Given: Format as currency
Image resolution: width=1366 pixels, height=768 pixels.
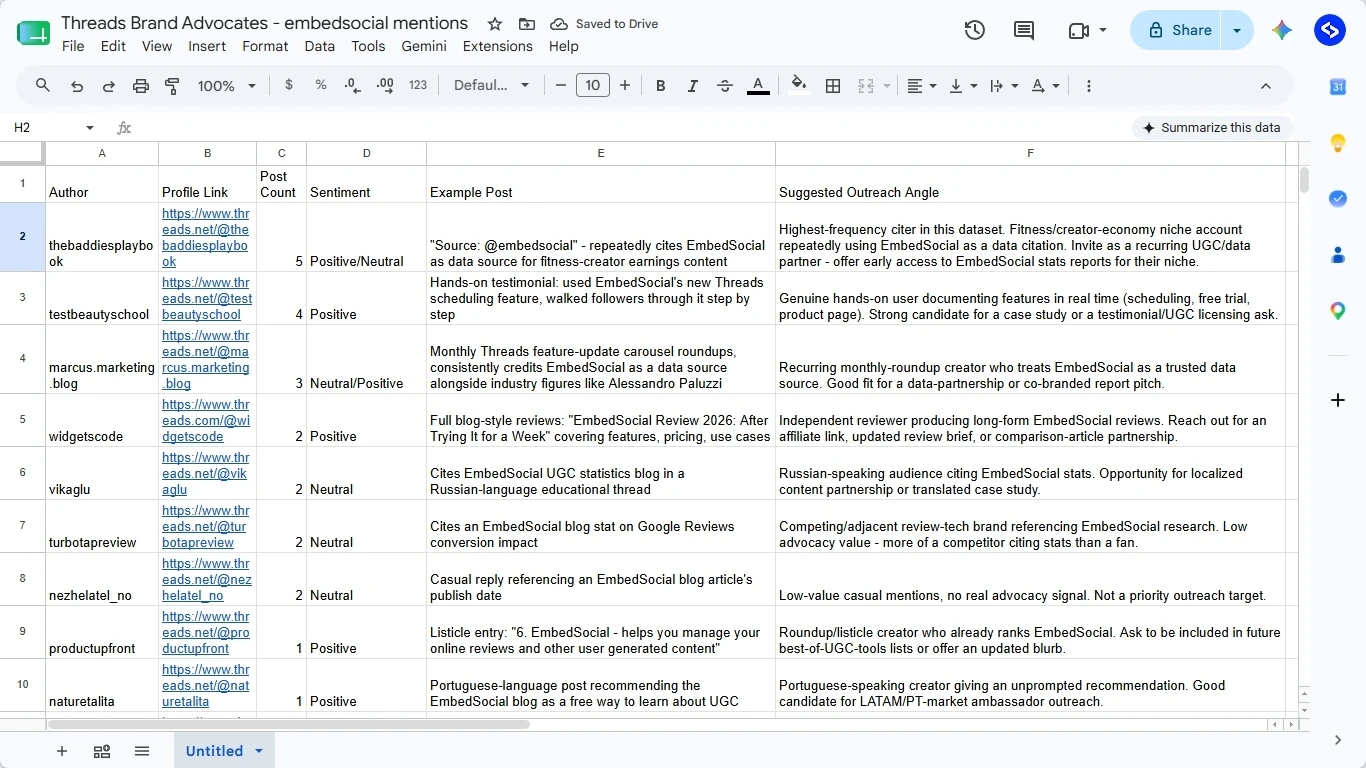Looking at the screenshot, I should tap(289, 86).
